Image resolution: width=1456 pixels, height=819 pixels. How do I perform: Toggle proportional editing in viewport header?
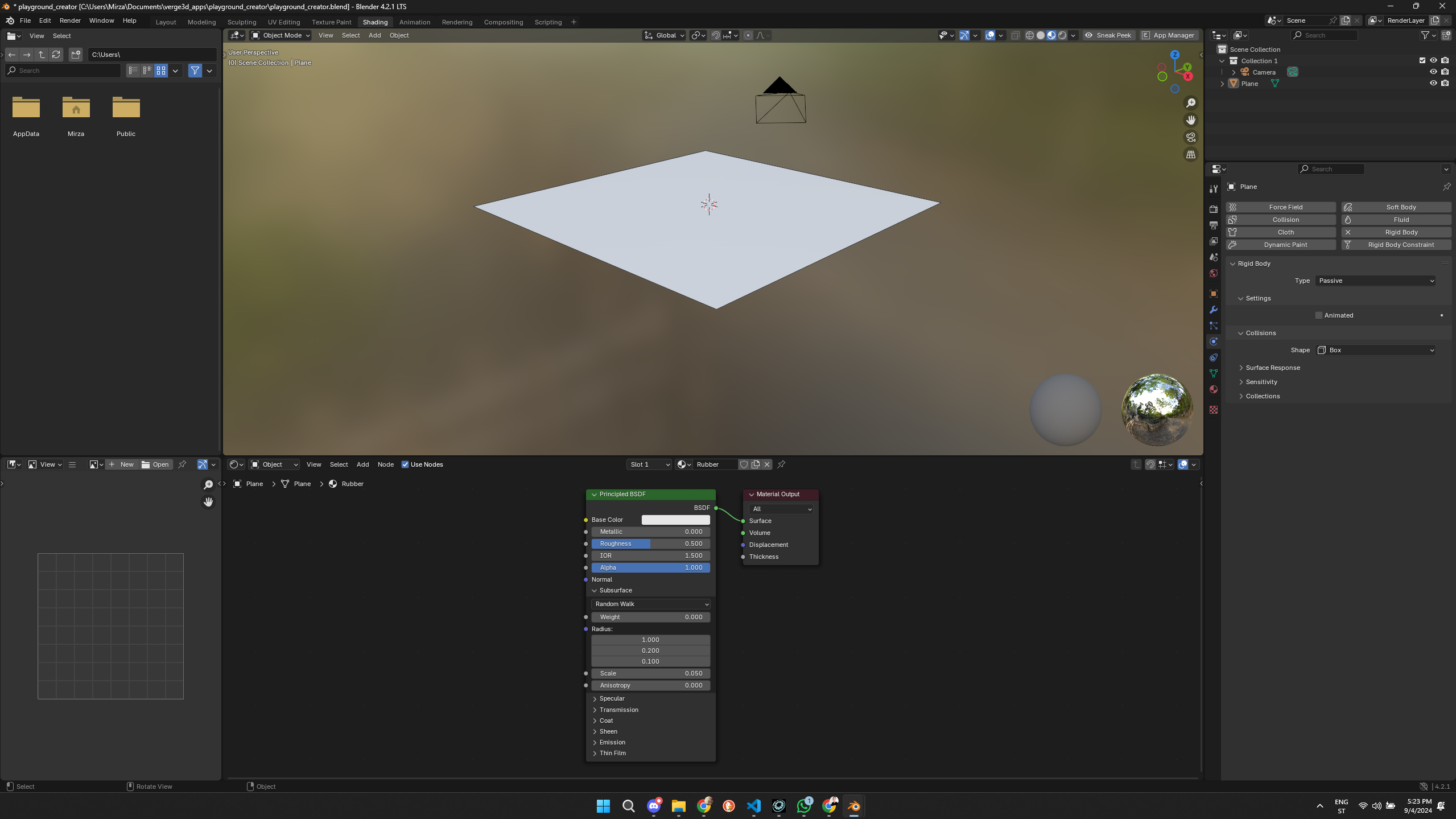coord(748,35)
